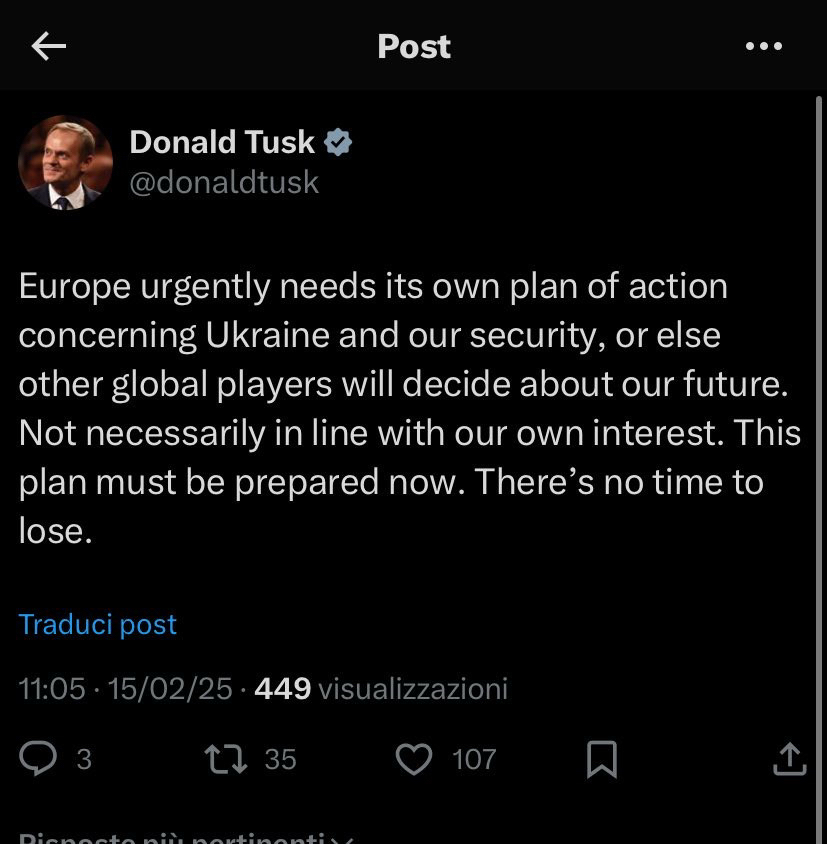The height and width of the screenshot is (844, 827).
Task: Click the like count 107
Action: click(x=474, y=760)
